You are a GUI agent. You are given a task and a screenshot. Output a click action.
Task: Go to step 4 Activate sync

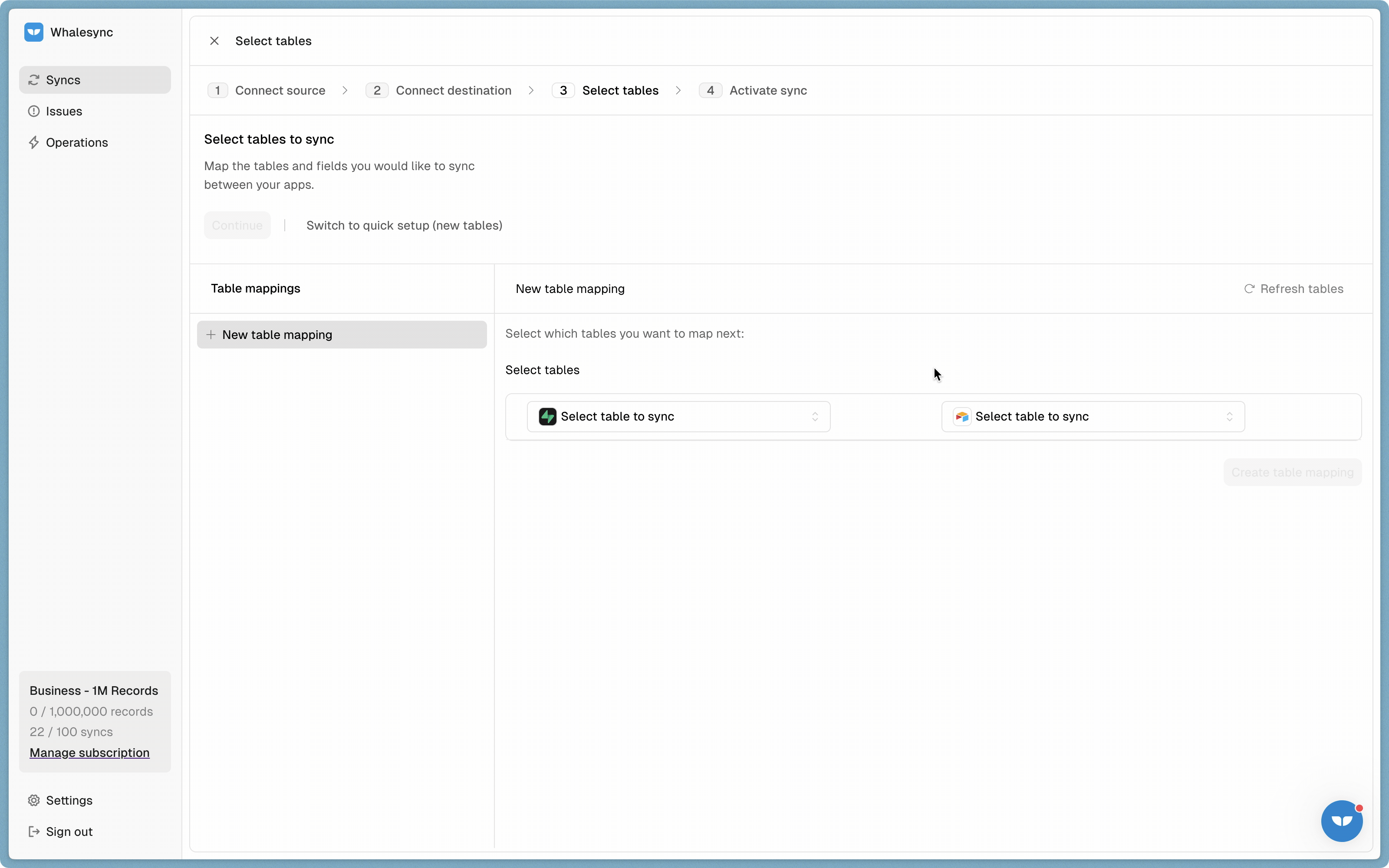pyautogui.click(x=753, y=90)
